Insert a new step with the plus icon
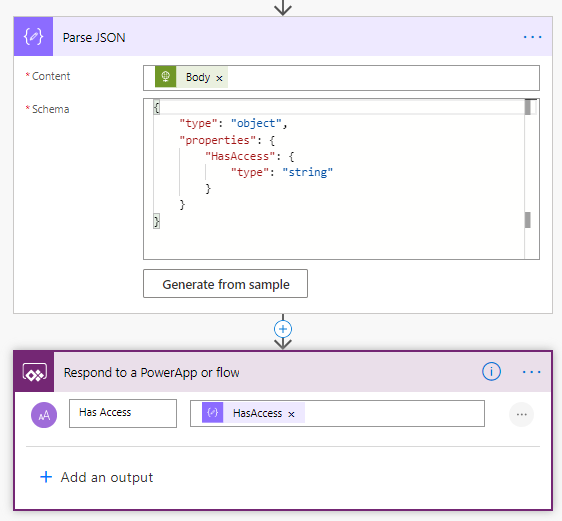The image size is (562, 521). click(283, 329)
